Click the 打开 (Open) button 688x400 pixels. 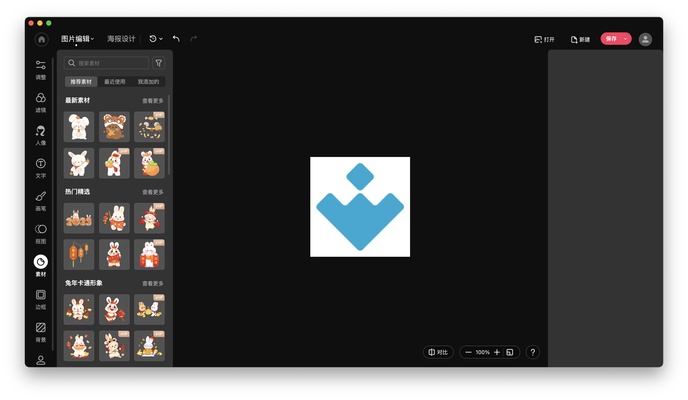pos(545,39)
